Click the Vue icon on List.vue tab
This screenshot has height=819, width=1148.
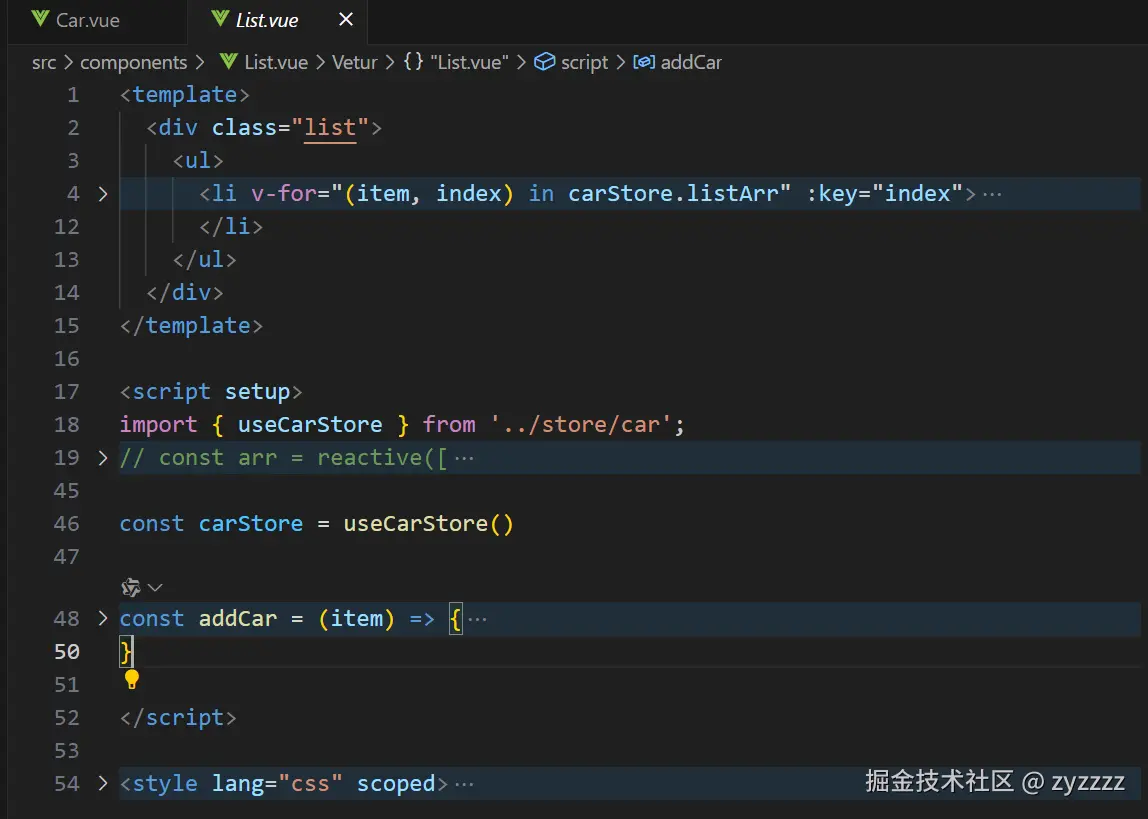click(x=220, y=19)
